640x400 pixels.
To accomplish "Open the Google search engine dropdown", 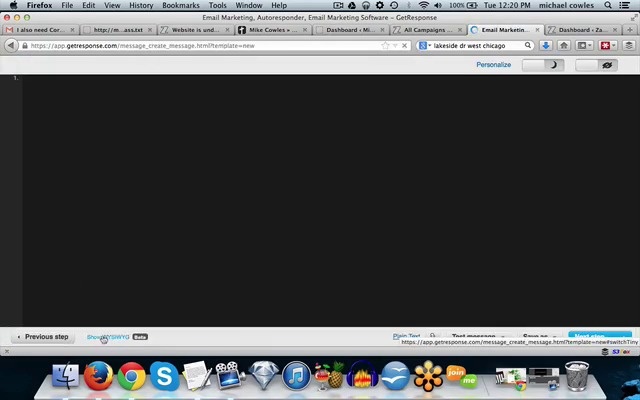I will 425,46.
